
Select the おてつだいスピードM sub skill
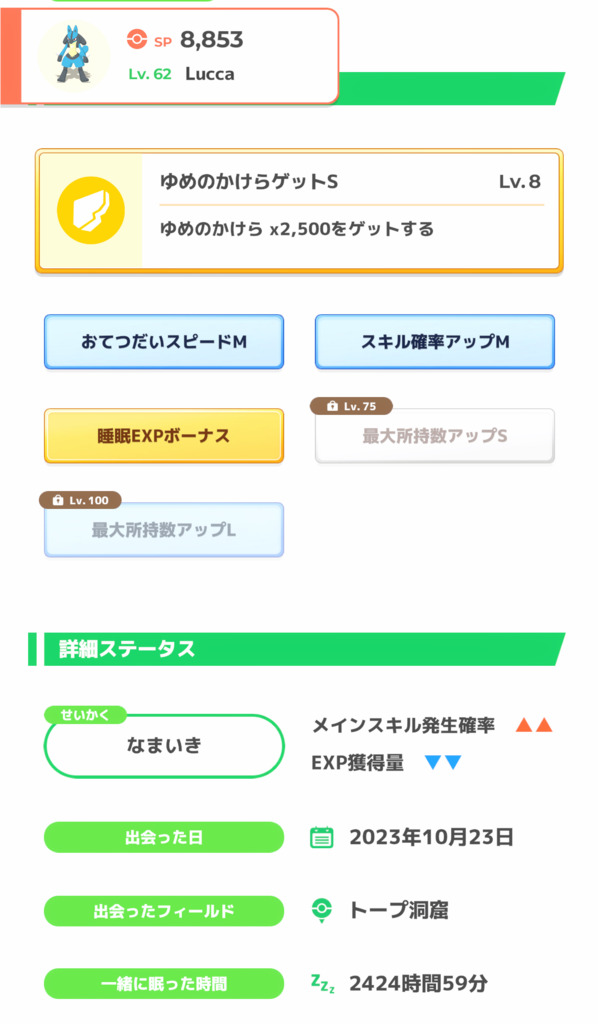(164, 342)
